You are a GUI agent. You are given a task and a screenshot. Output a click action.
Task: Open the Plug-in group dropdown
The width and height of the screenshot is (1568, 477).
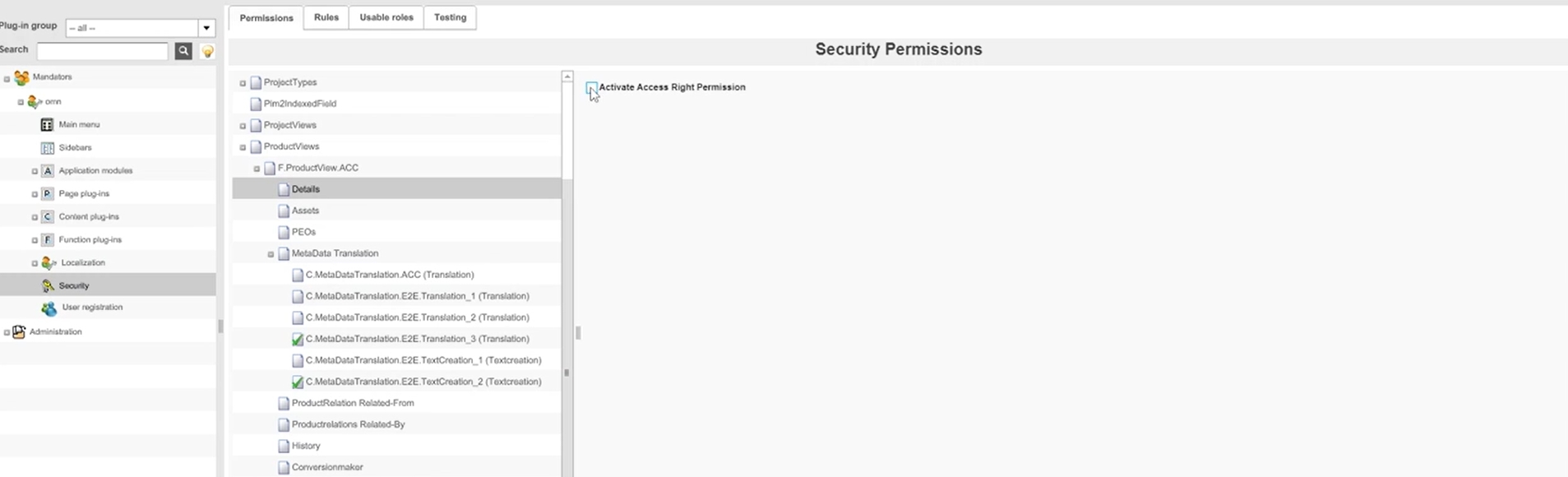(x=207, y=28)
